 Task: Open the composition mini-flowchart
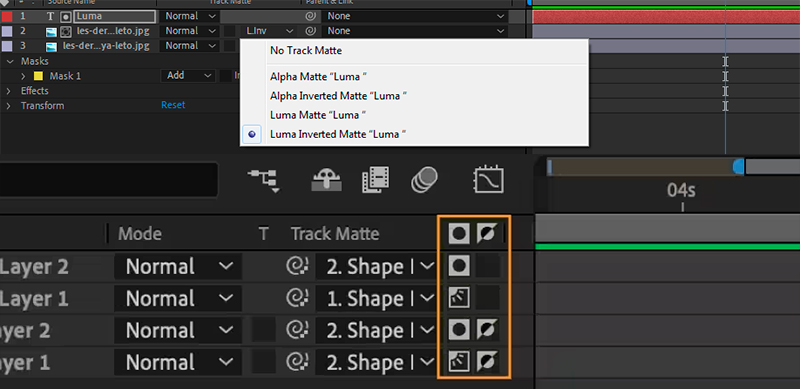(264, 181)
